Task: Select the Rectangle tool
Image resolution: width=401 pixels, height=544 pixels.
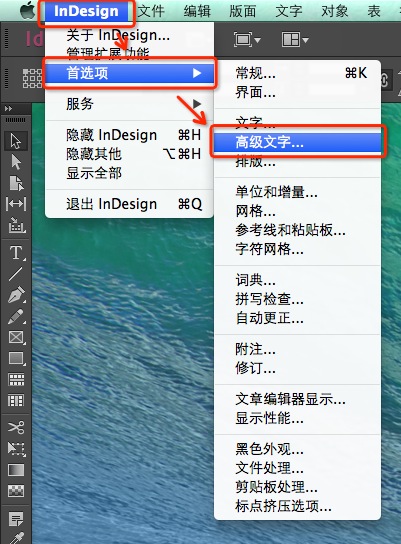Action: click(x=16, y=358)
